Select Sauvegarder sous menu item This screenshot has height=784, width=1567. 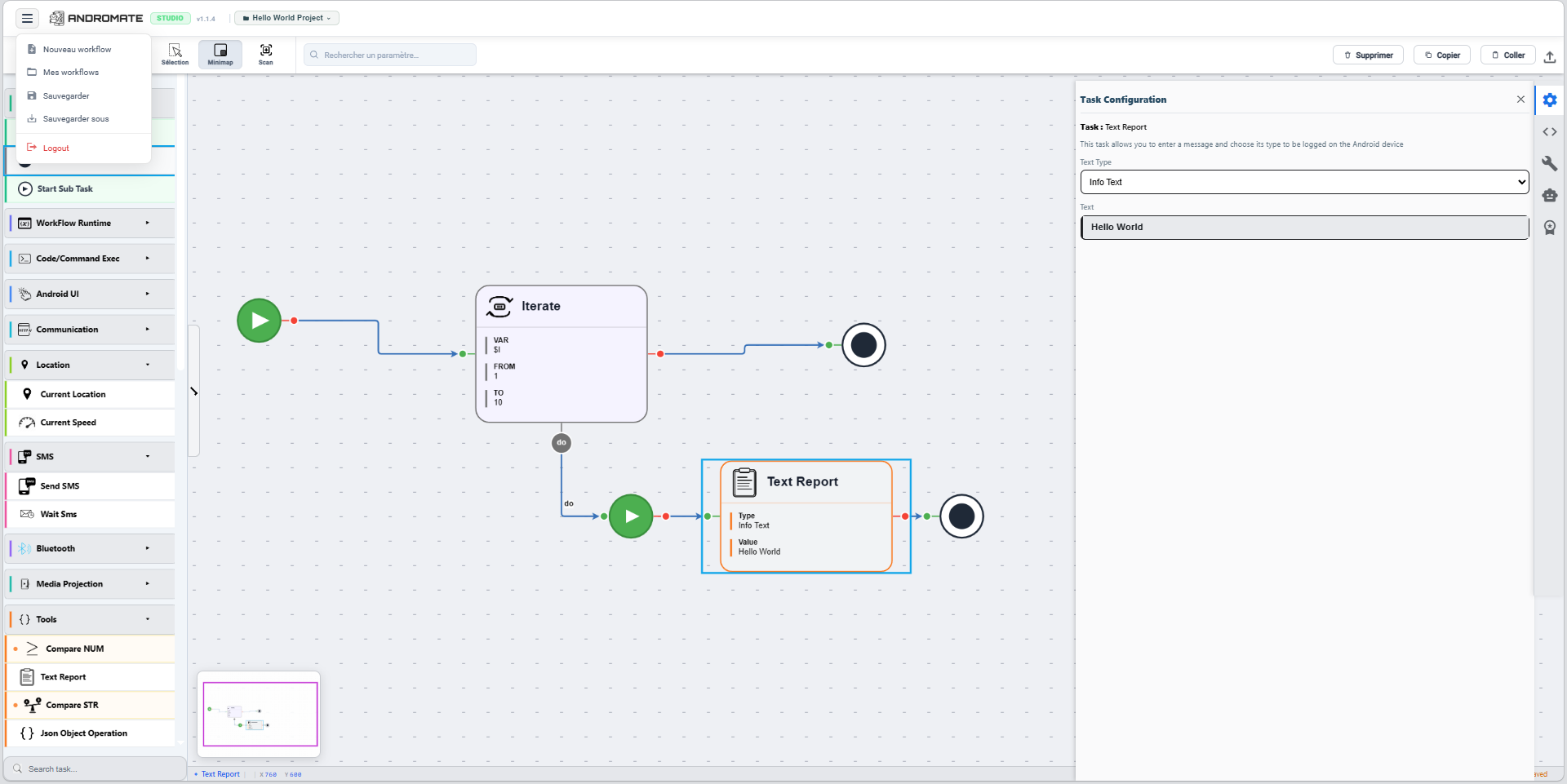(x=76, y=119)
